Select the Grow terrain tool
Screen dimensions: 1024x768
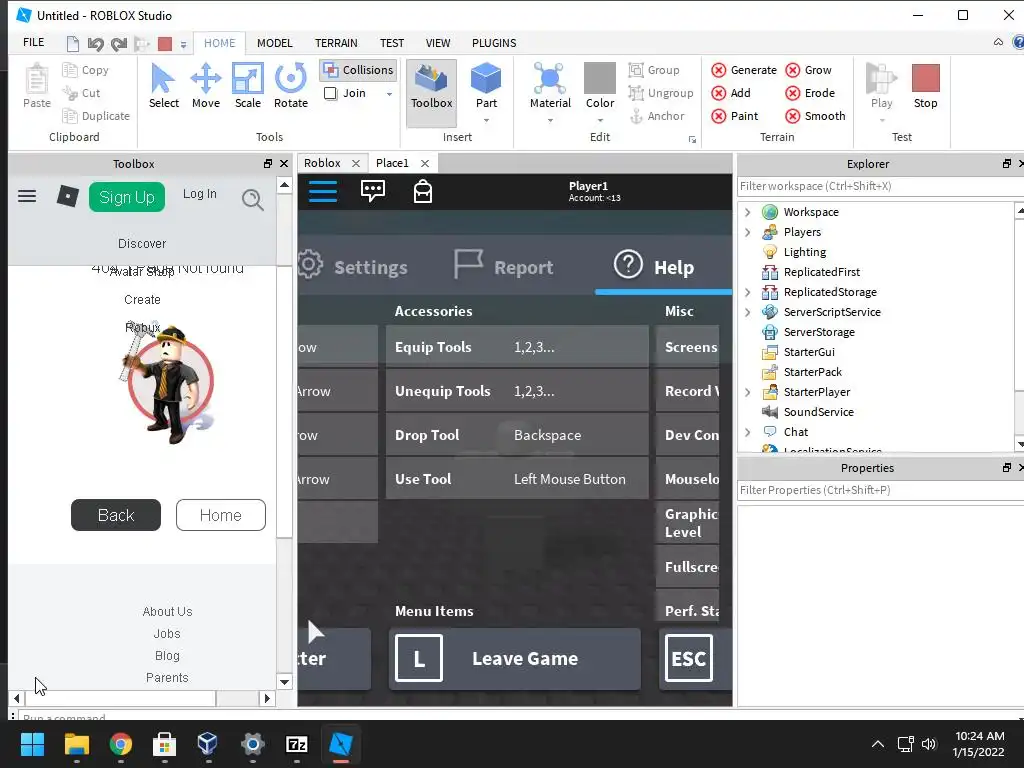click(808, 70)
